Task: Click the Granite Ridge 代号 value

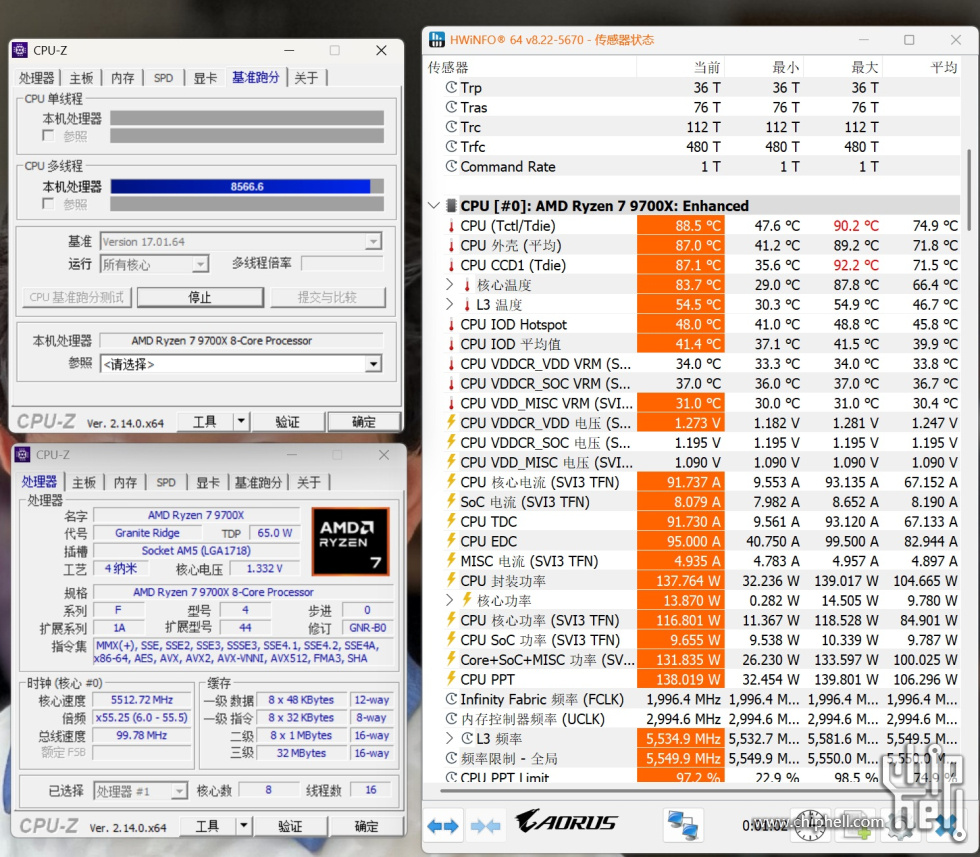Action: 148,533
